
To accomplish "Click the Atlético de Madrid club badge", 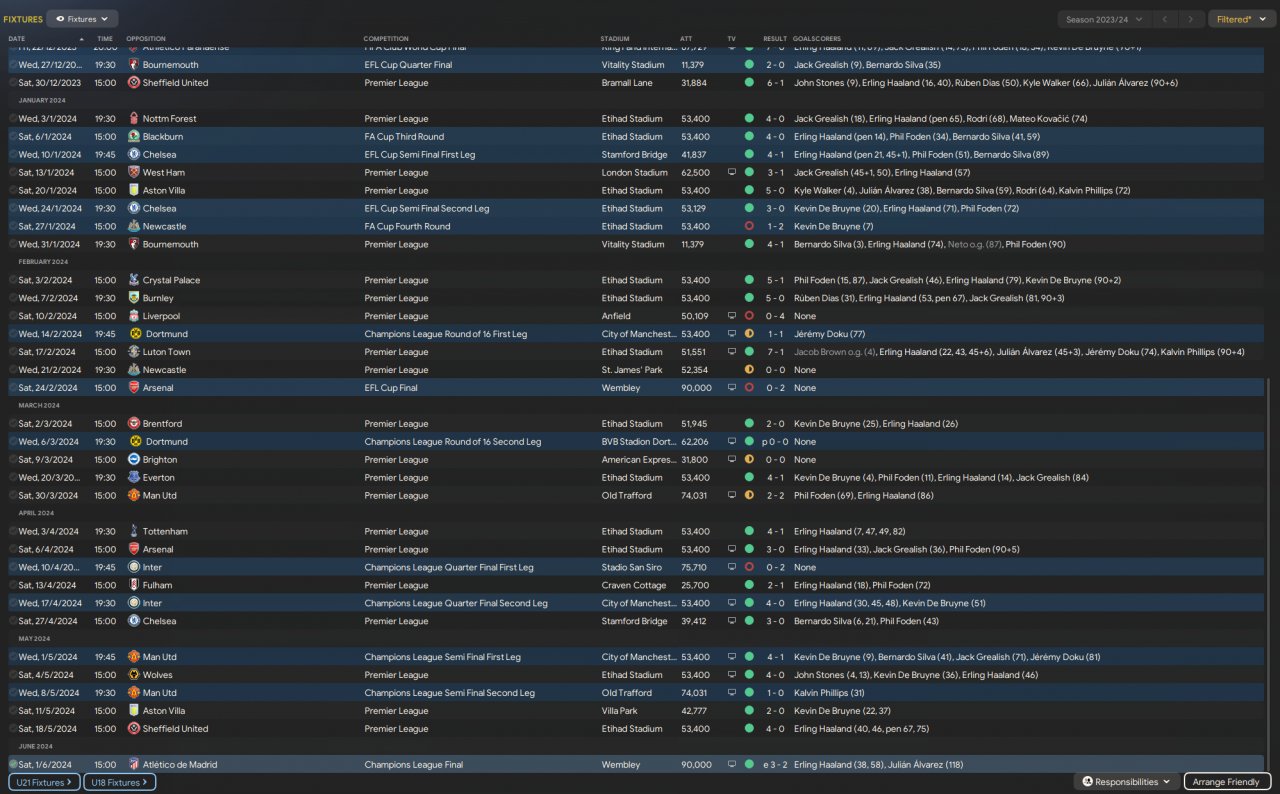I will pos(134,765).
